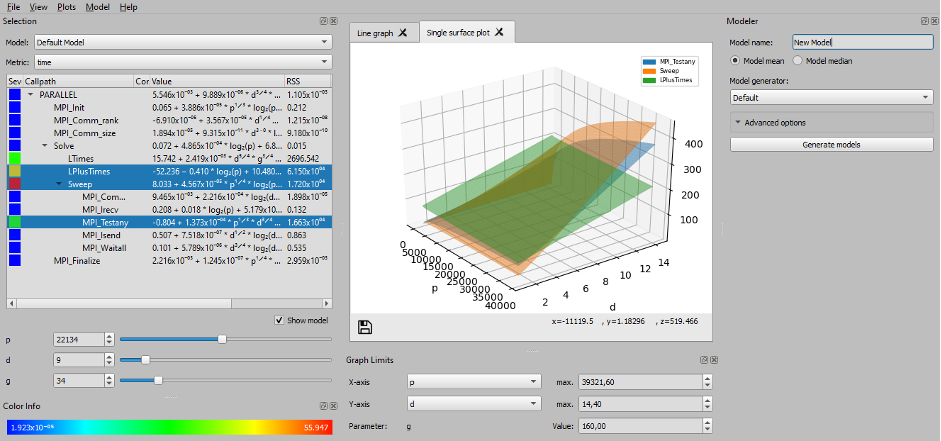Collapse the Solve tree node
Image resolution: width=941 pixels, height=441 pixels.
(45, 146)
